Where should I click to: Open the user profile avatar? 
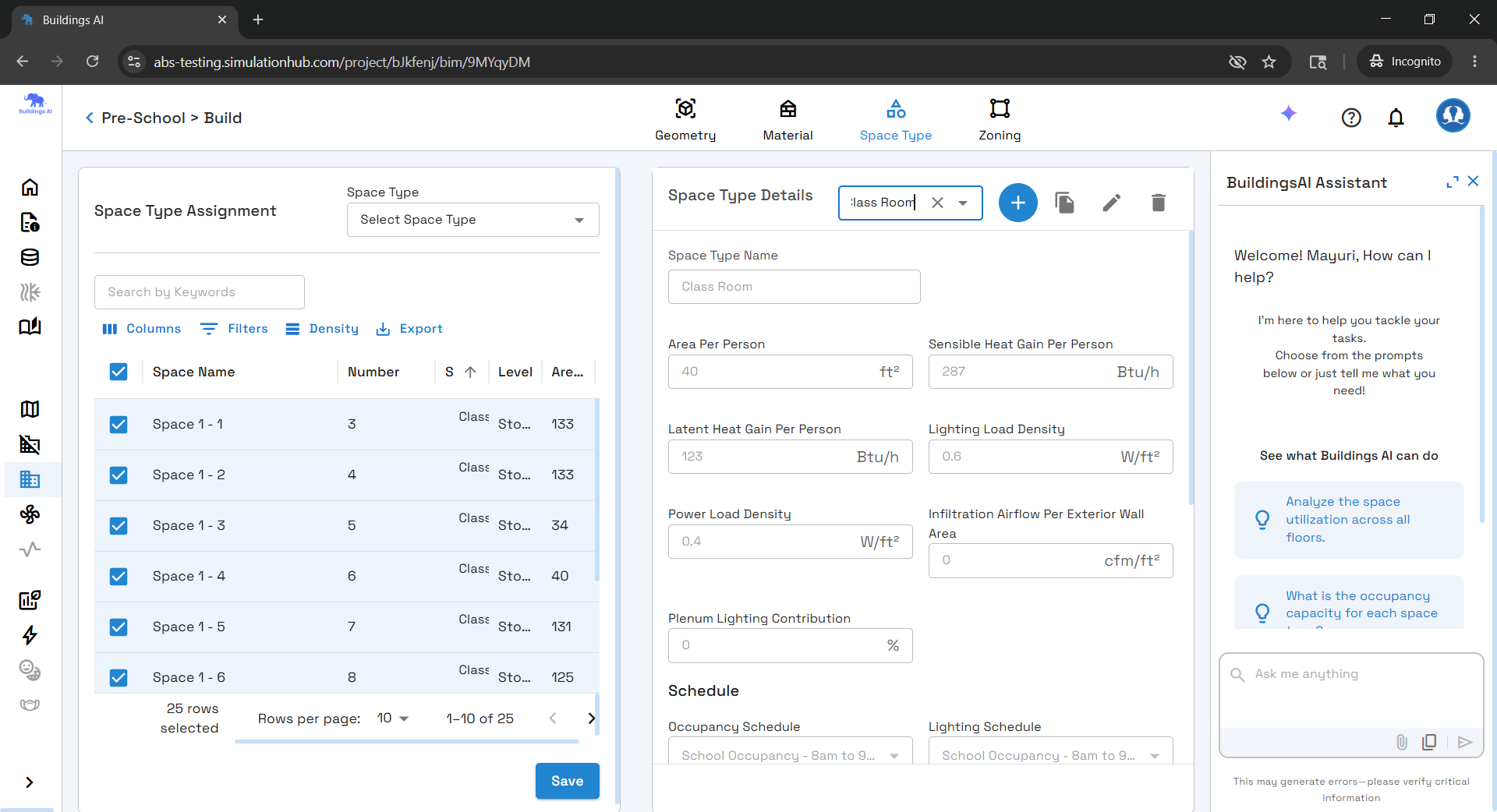(1453, 115)
